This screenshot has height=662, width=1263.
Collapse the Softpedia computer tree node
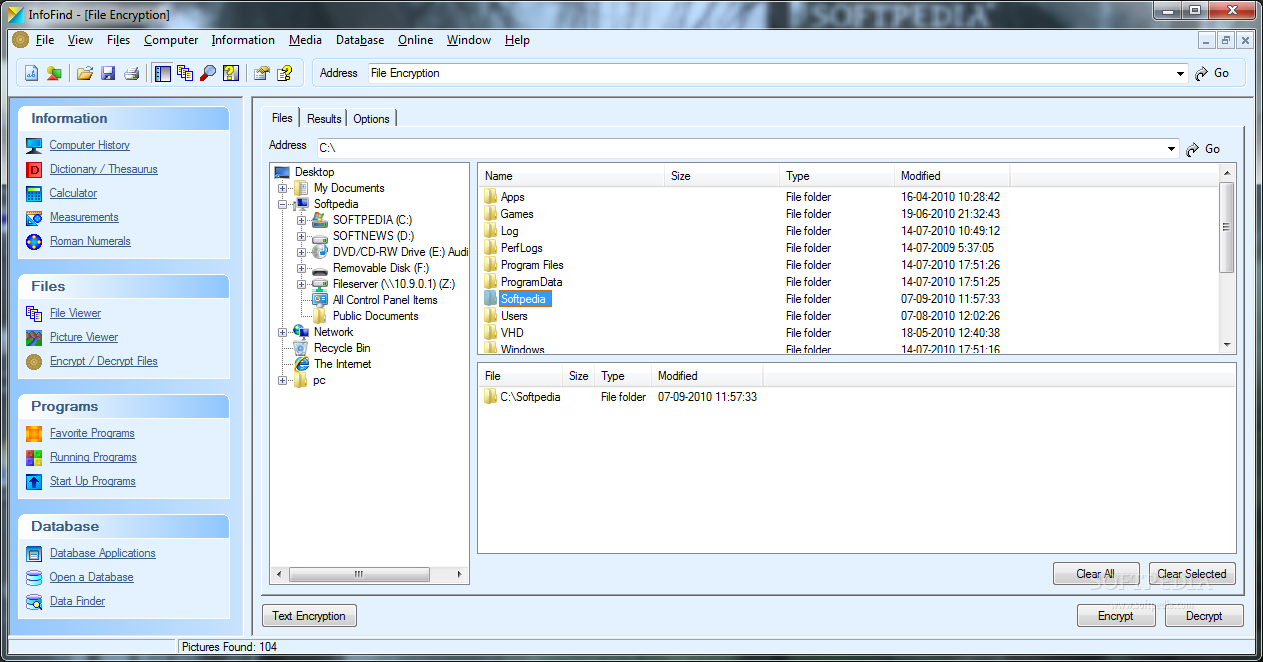[x=283, y=204]
